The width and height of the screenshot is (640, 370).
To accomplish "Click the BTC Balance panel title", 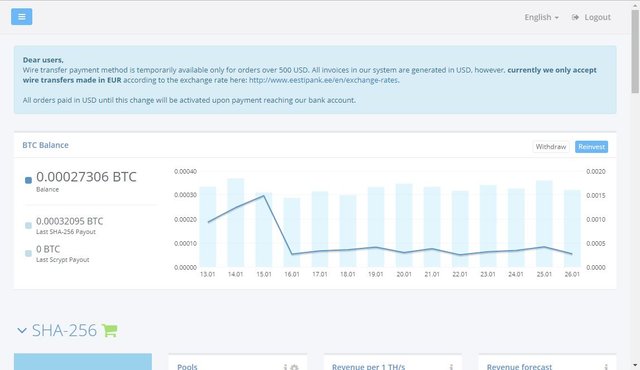I will (45, 145).
